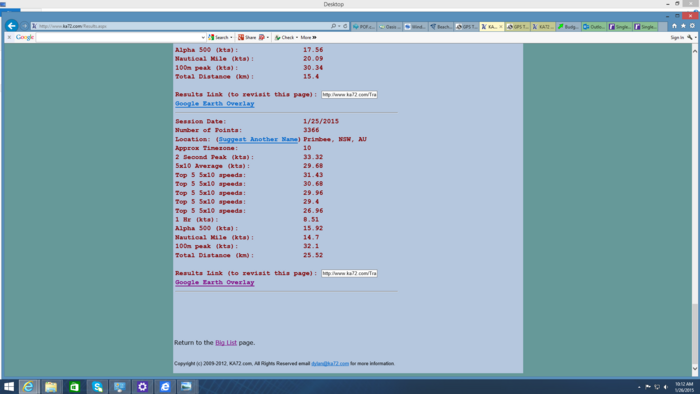Open Favorites with the star icon
The image size is (700, 394).
[x=683, y=26]
